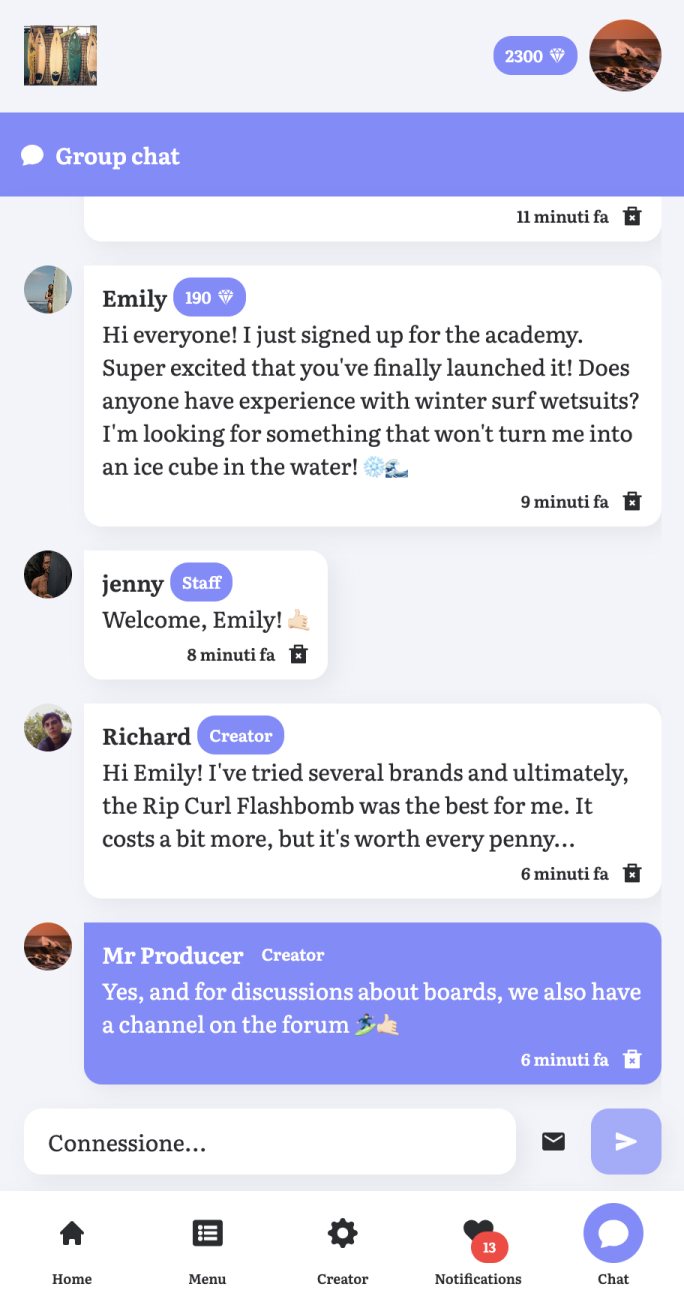The width and height of the screenshot is (684, 1301).
Task: Delete Emily's wetsuit message via trash icon
Action: 632,501
